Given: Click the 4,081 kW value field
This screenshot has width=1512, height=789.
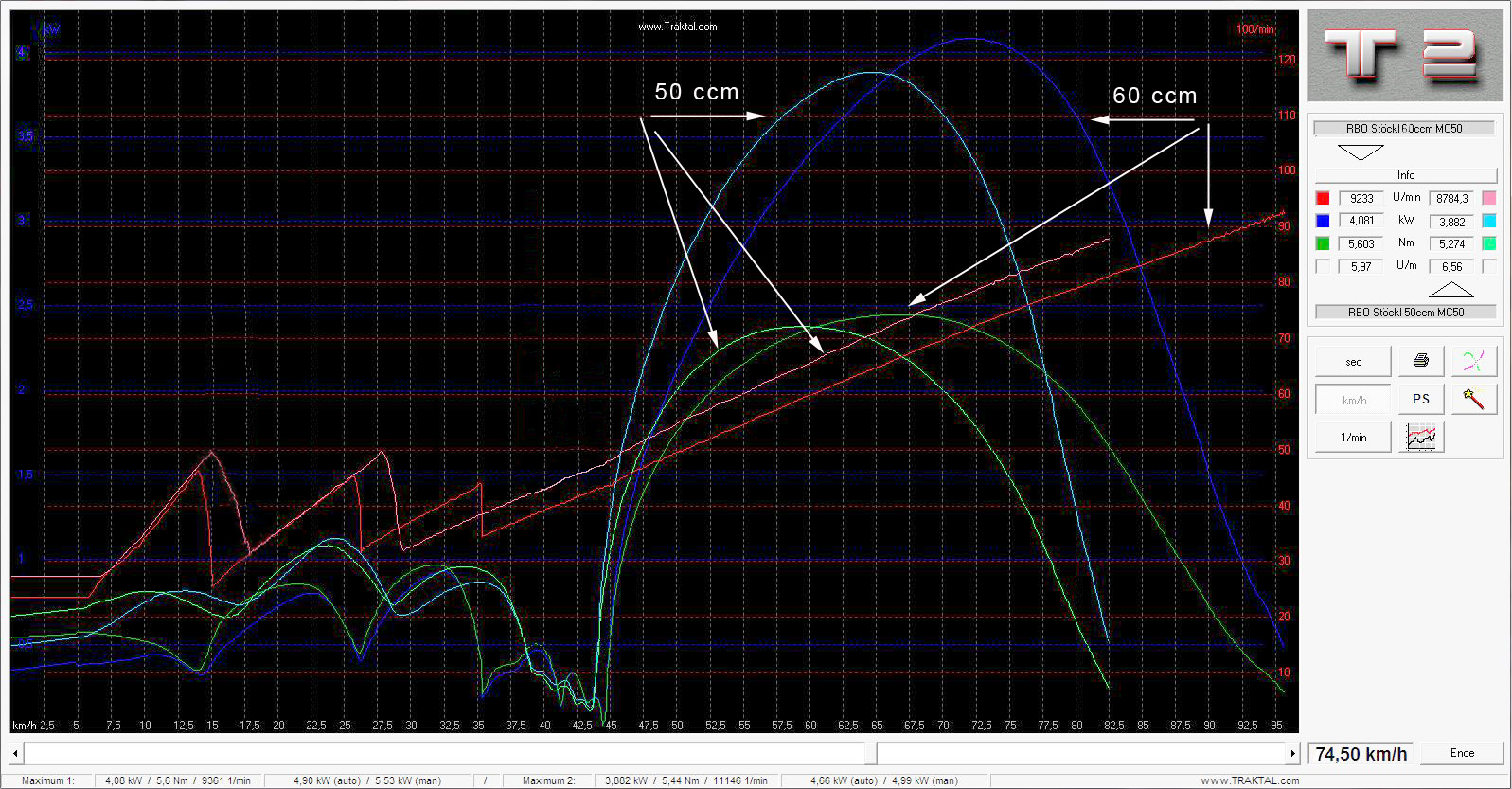Looking at the screenshot, I should [1361, 221].
